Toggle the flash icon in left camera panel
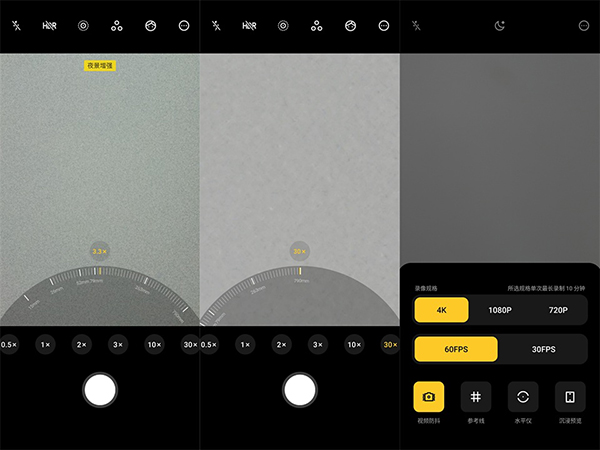This screenshot has width=600, height=450. click(16, 26)
